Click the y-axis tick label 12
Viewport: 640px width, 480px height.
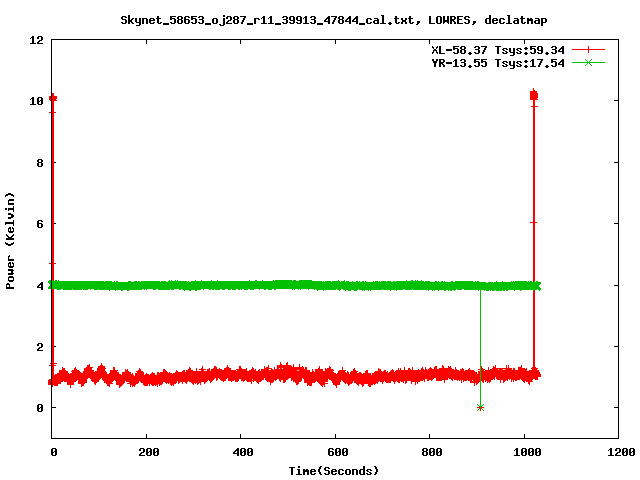click(36, 40)
